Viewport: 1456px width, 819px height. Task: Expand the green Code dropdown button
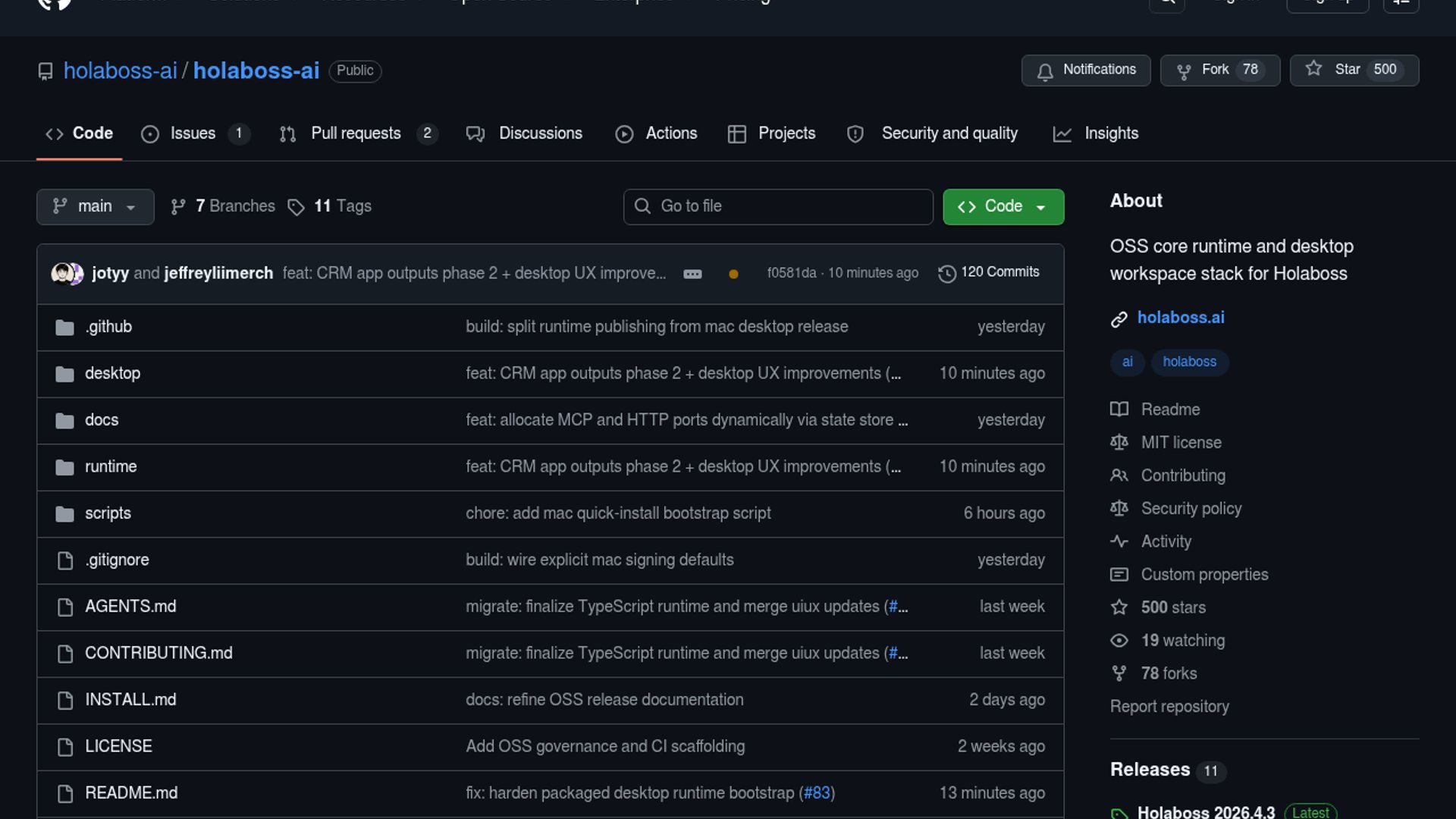pyautogui.click(x=1003, y=207)
